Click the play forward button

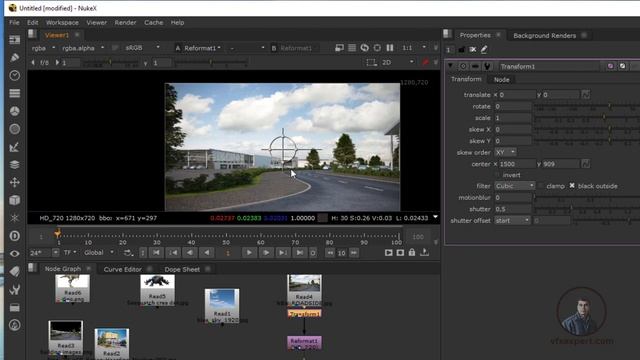coord(249,253)
